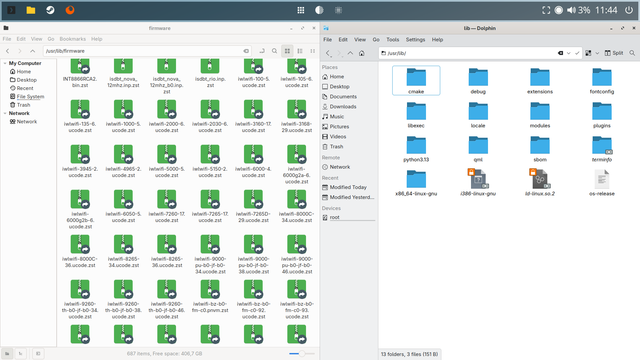Image resolution: width=640 pixels, height=360 pixels.
Task: Open search in Dolphin toolbar
Action: [632, 53]
